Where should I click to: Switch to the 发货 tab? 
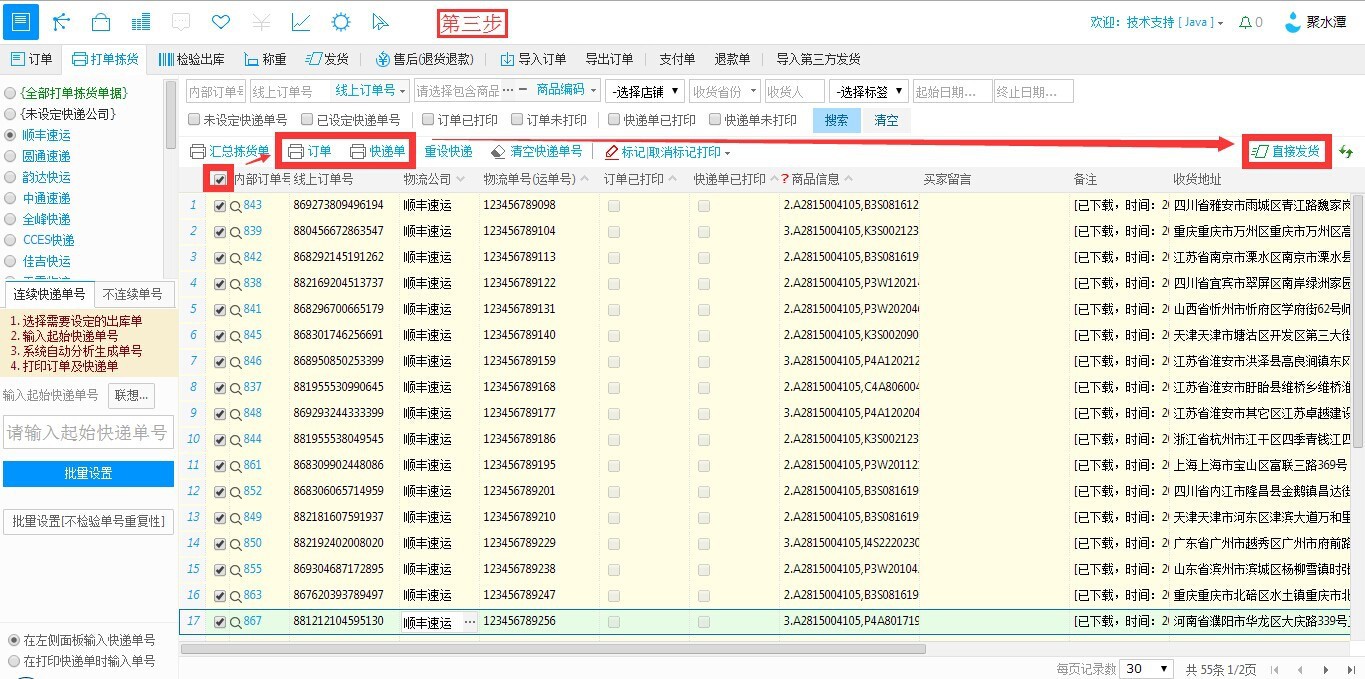pos(327,59)
